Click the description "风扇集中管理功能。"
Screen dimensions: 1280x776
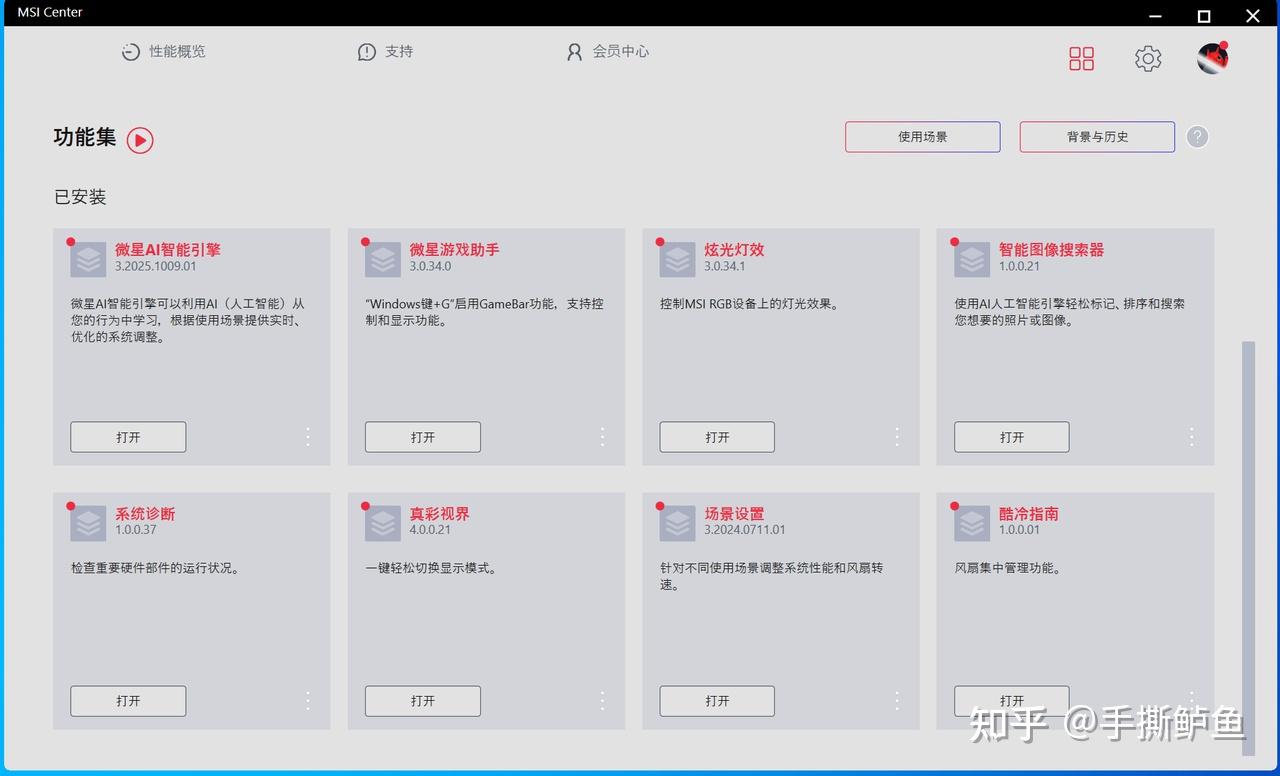1008,568
